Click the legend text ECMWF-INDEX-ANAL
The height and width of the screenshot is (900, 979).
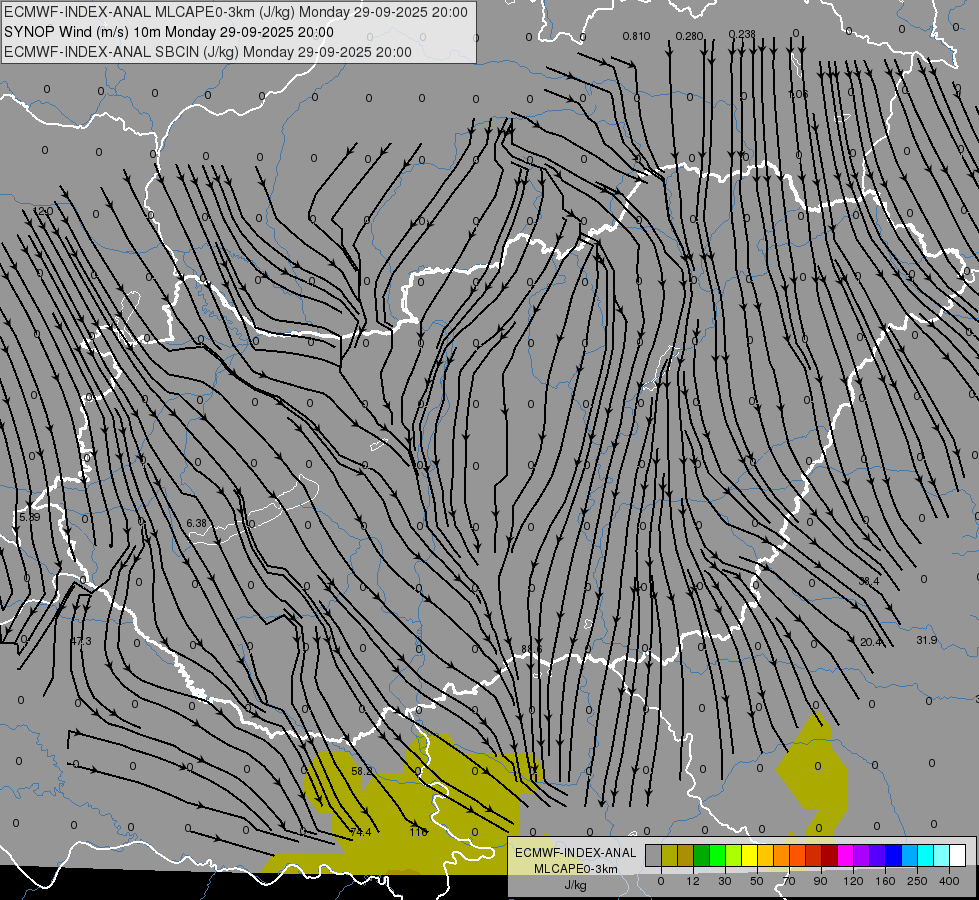point(576,853)
